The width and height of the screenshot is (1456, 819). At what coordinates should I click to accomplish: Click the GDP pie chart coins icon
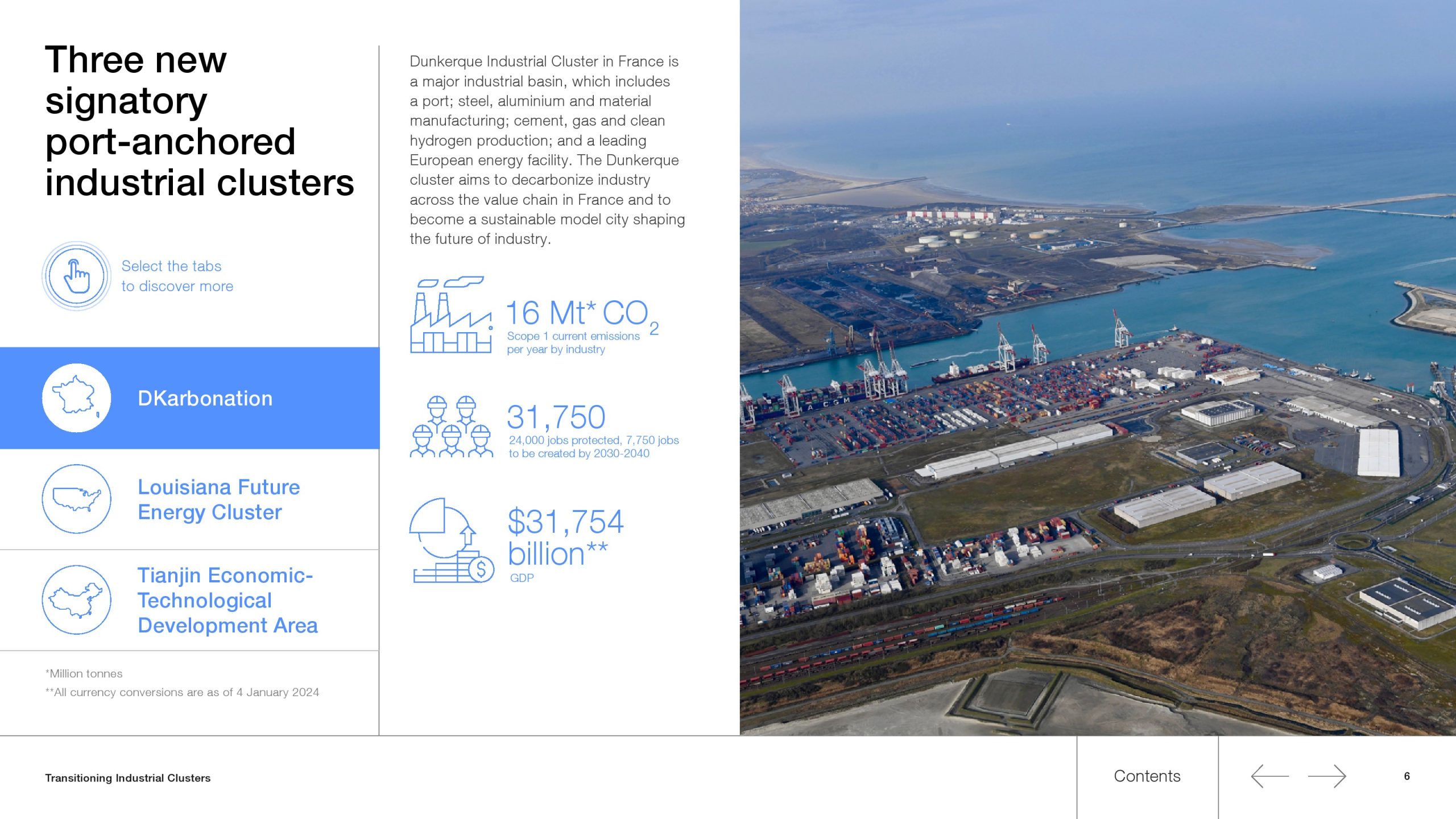click(x=451, y=540)
